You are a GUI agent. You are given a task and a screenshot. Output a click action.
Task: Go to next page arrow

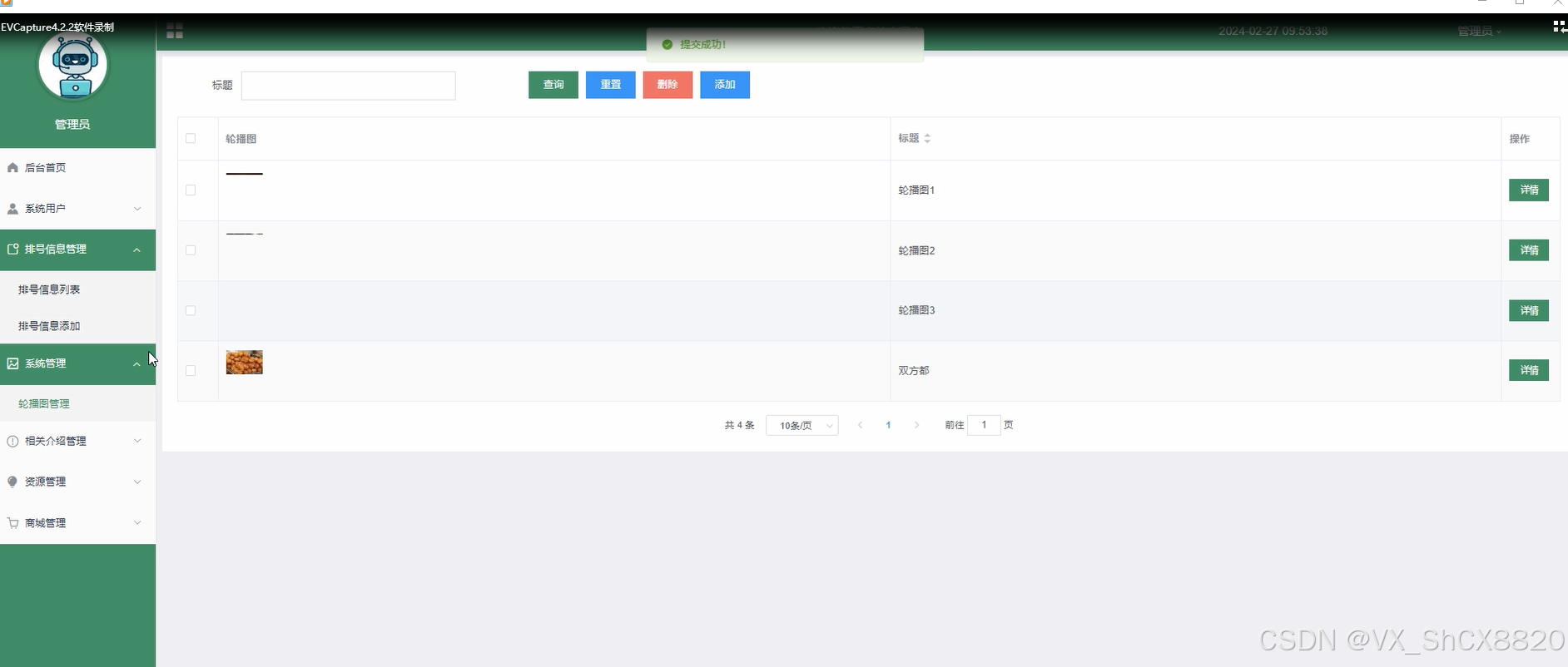[916, 425]
